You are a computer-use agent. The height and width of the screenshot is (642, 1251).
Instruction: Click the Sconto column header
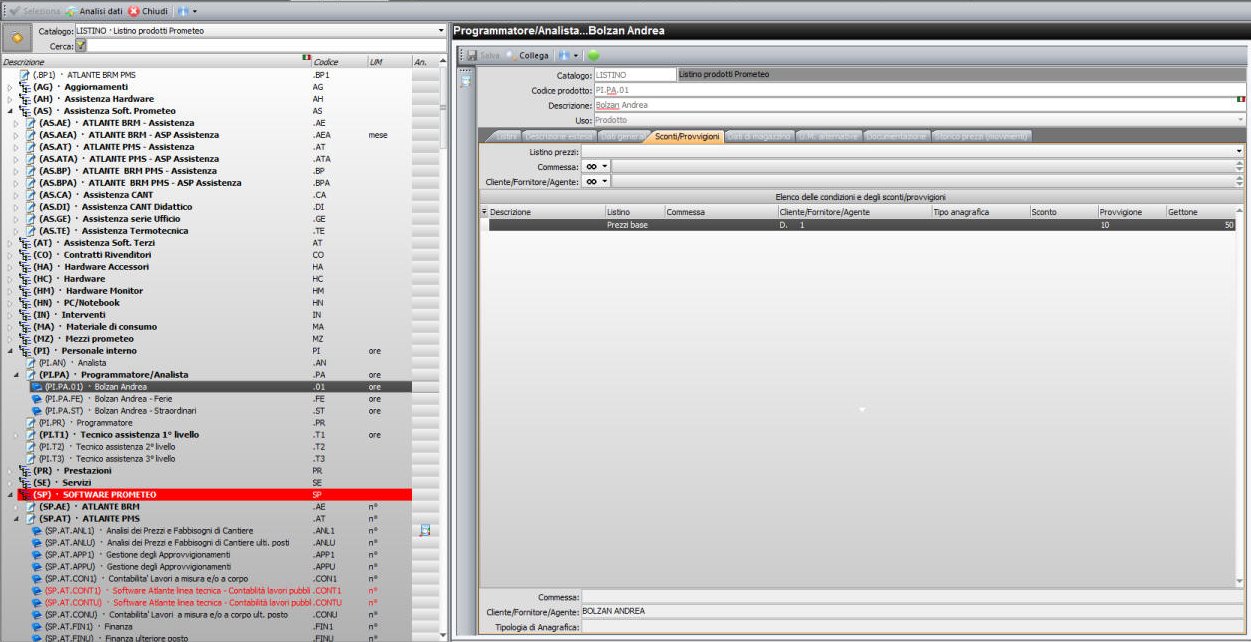[1063, 212]
